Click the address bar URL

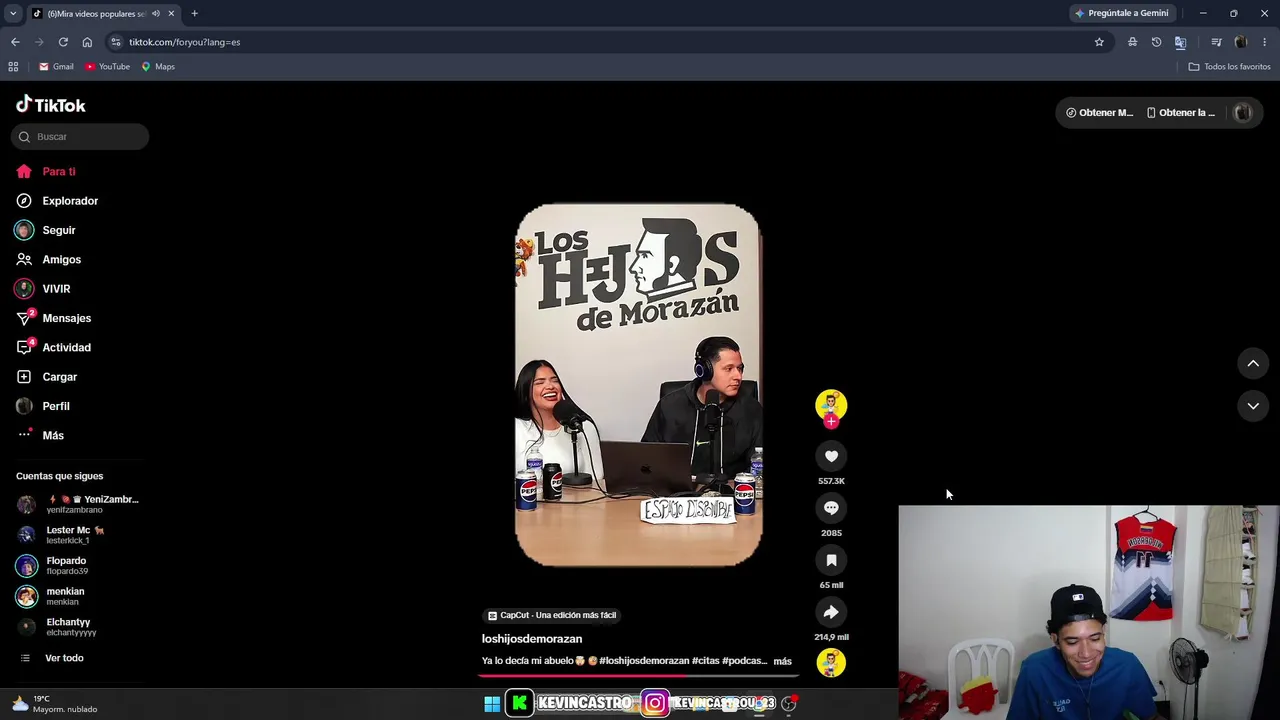[184, 42]
